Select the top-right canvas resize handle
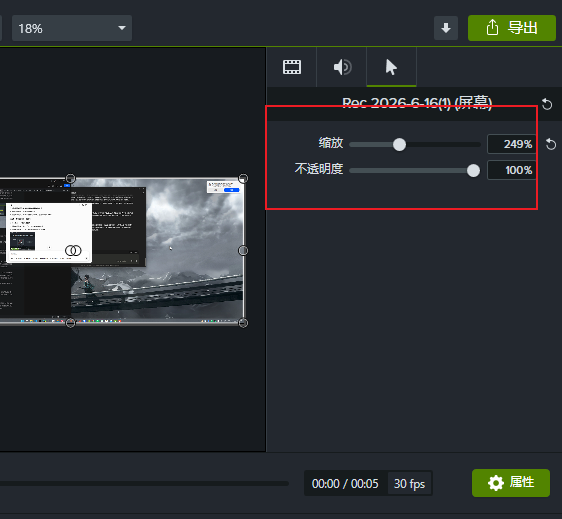The image size is (562, 519). pyautogui.click(x=243, y=178)
